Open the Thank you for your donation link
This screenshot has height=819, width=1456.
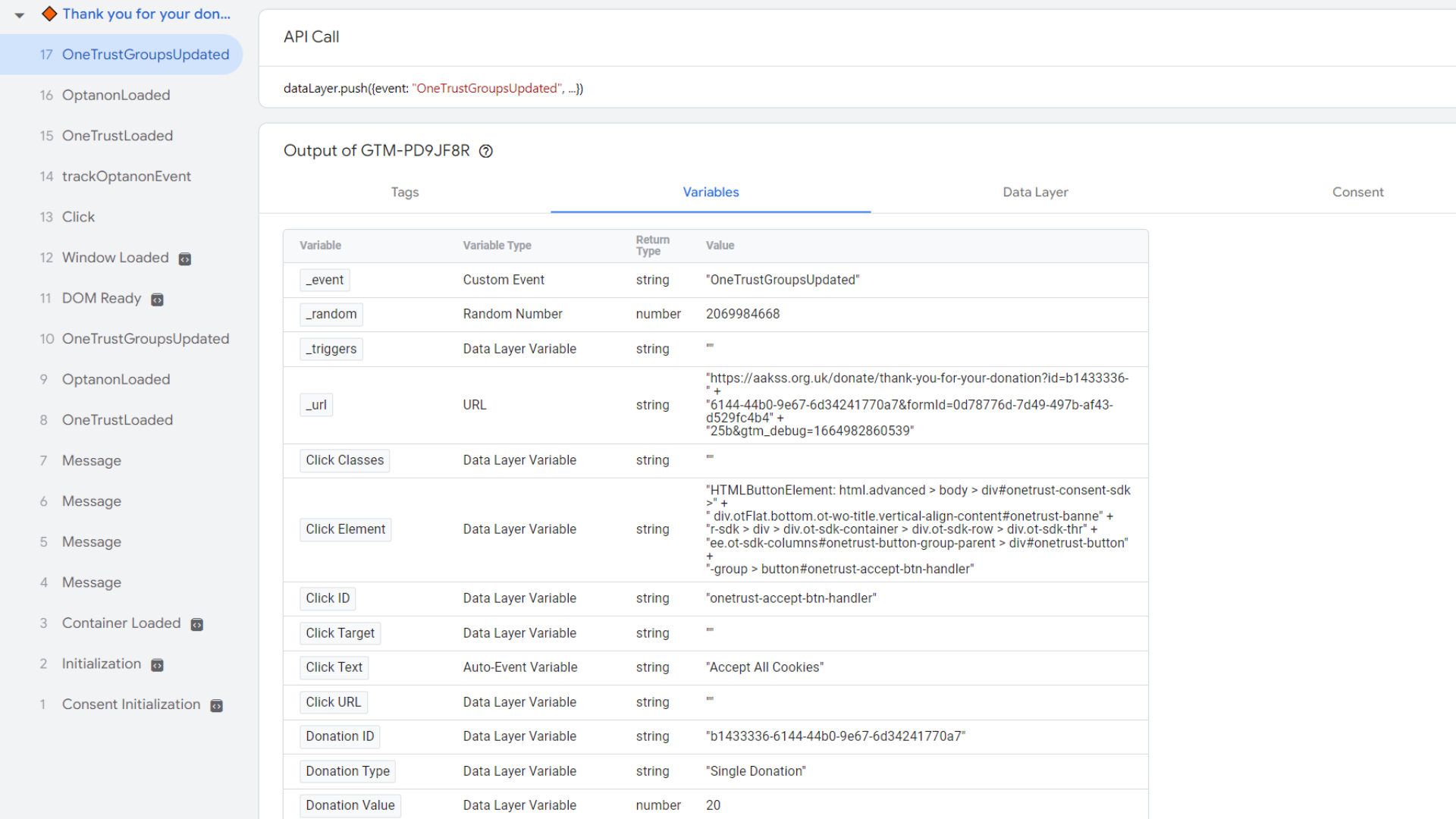coord(146,14)
